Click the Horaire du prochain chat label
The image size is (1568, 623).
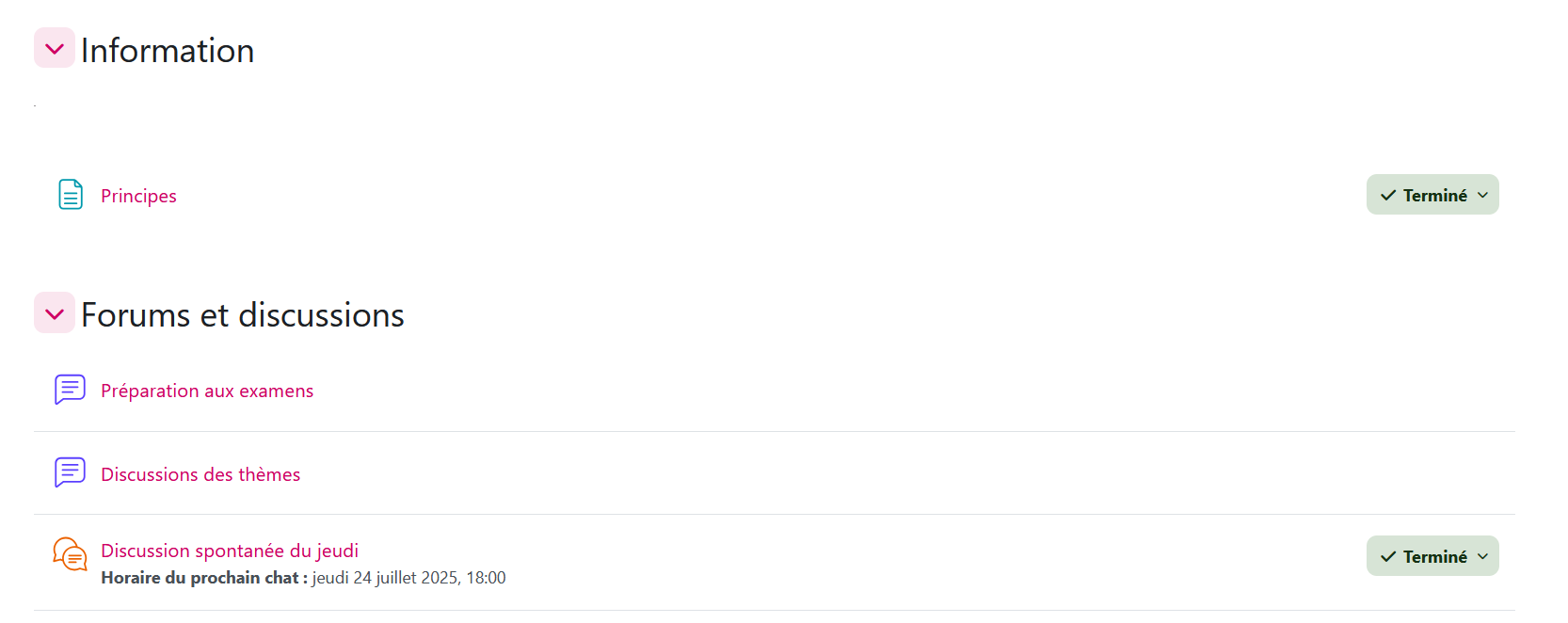tap(204, 578)
